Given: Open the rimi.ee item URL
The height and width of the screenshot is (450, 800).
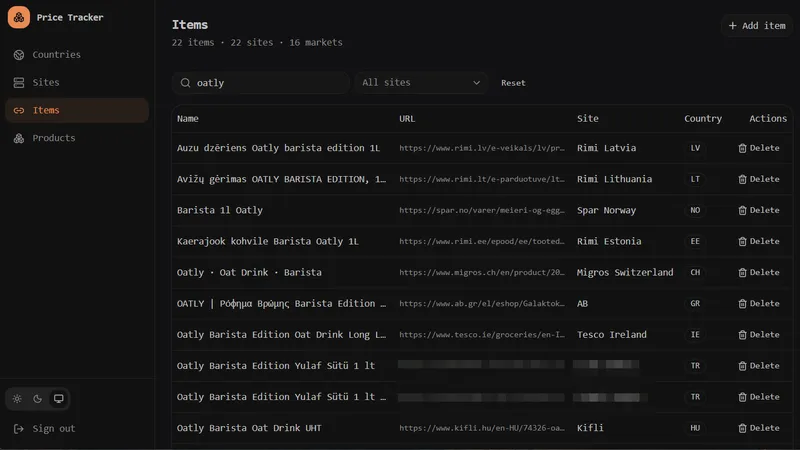Looking at the screenshot, I should pyautogui.click(x=482, y=241).
